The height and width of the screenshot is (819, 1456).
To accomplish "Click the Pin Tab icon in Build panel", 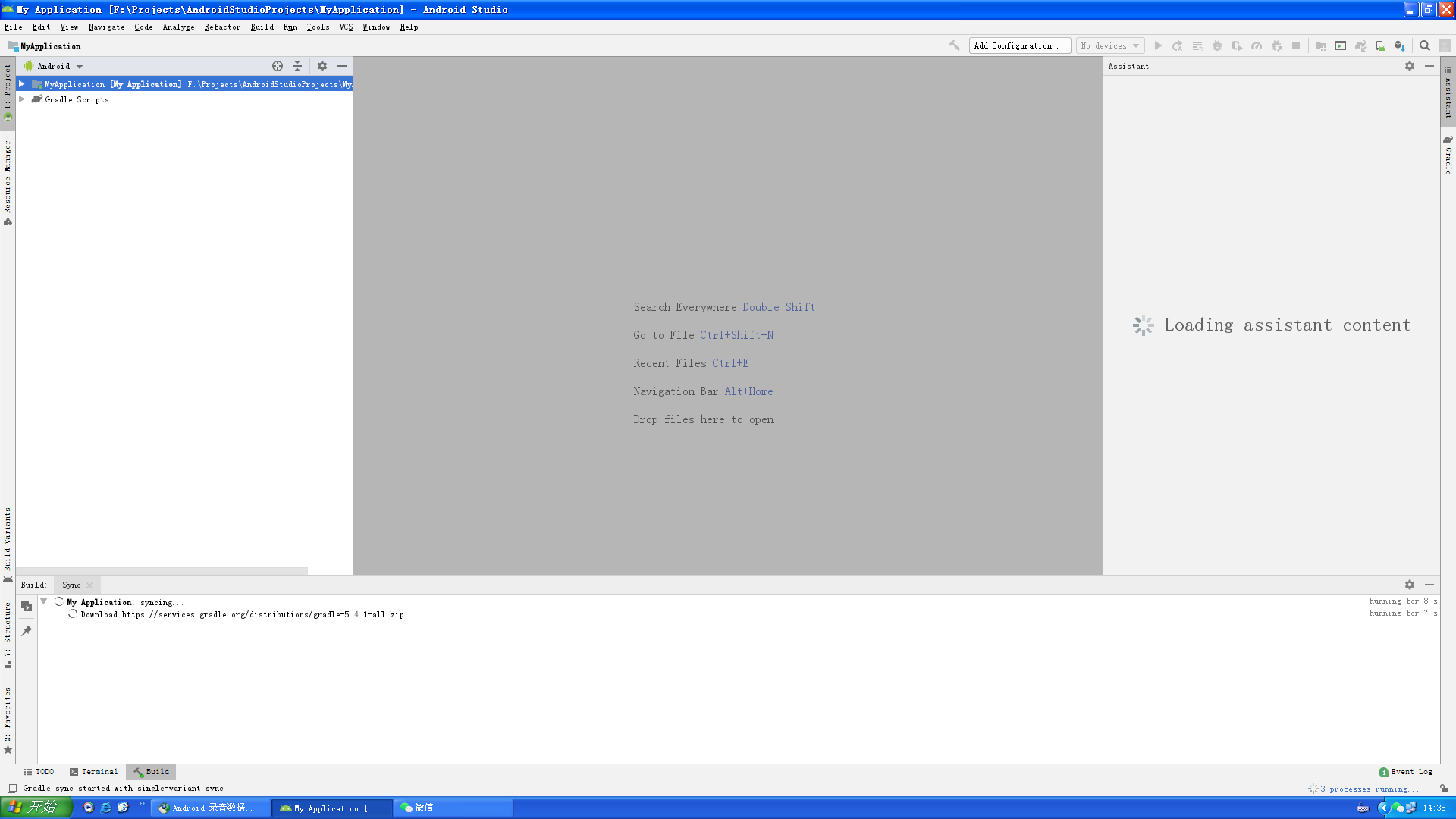I will (x=27, y=631).
